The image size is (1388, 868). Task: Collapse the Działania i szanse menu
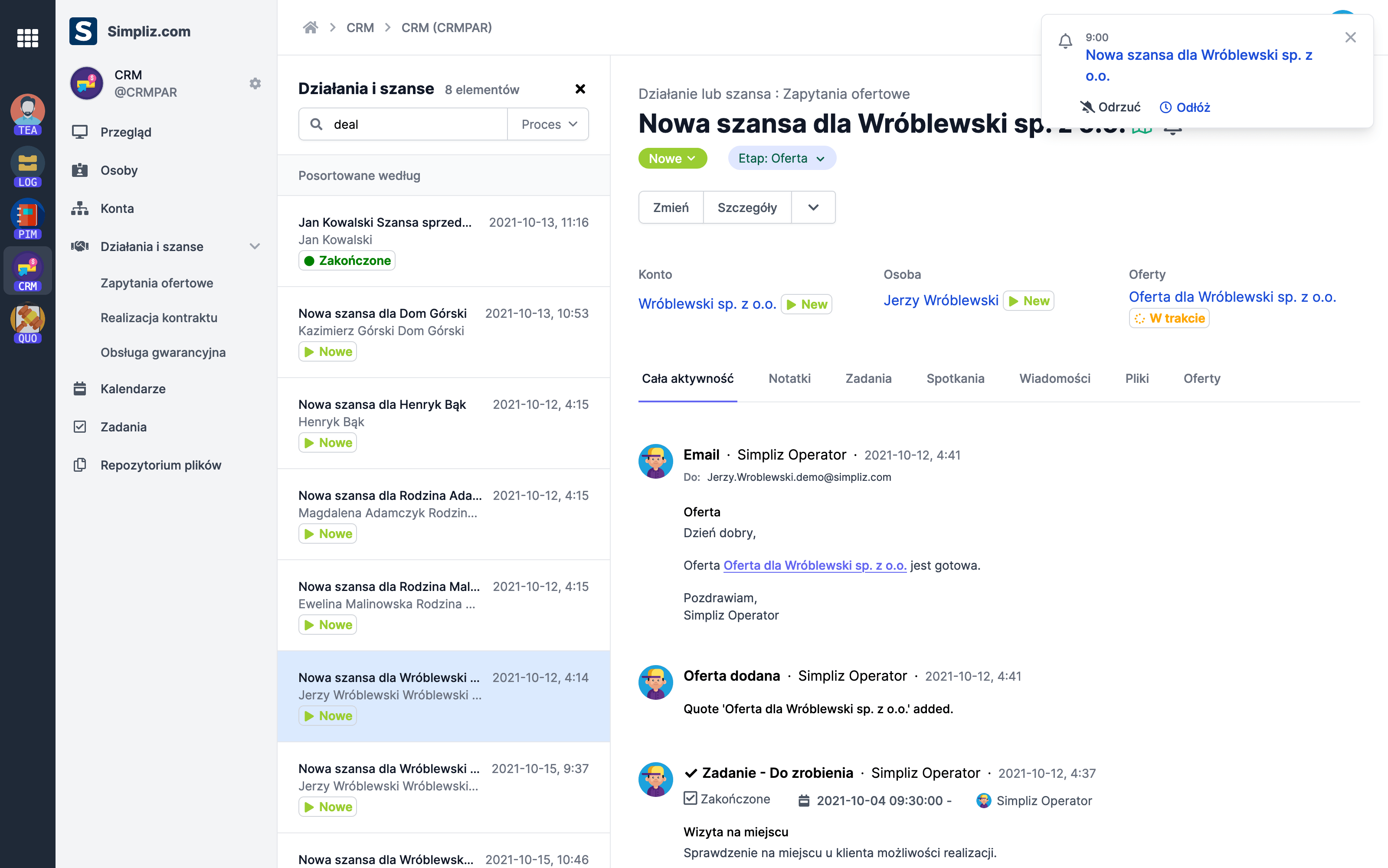click(255, 246)
